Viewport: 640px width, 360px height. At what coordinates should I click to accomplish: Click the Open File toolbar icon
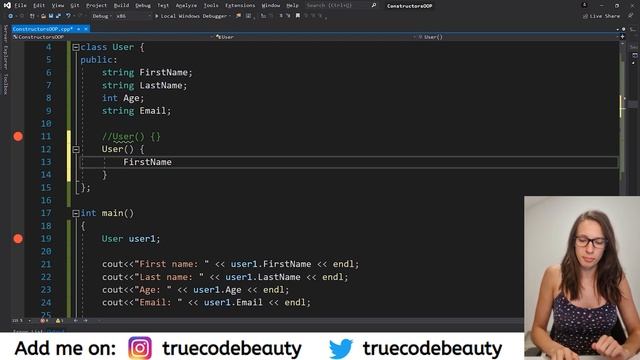pos(43,16)
